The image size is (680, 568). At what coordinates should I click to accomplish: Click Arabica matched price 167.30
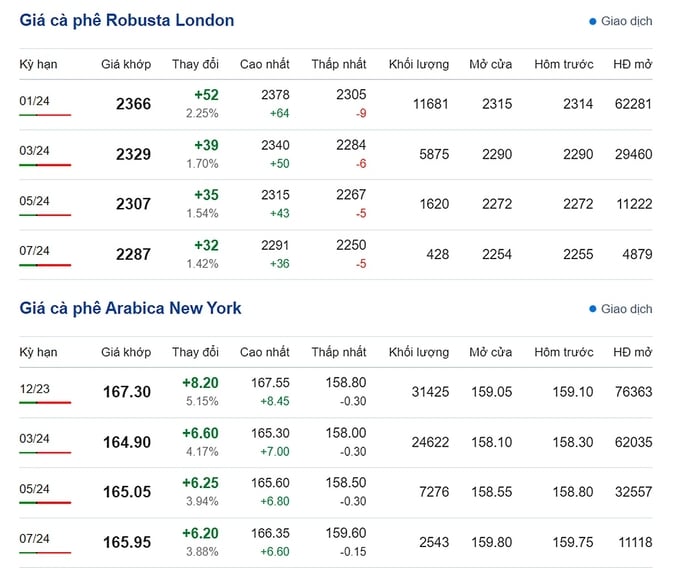point(127,392)
